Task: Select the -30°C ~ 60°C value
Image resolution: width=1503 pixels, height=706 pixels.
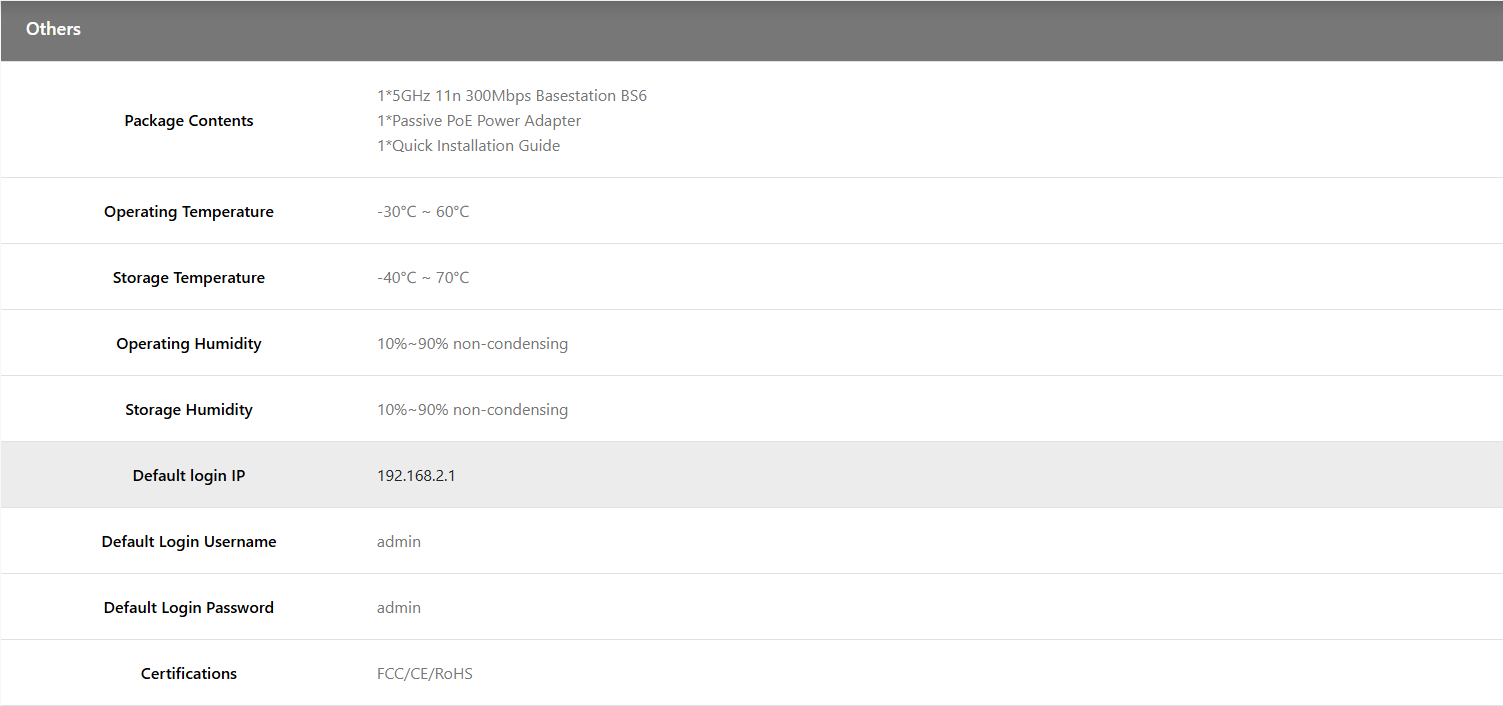Action: 422,212
